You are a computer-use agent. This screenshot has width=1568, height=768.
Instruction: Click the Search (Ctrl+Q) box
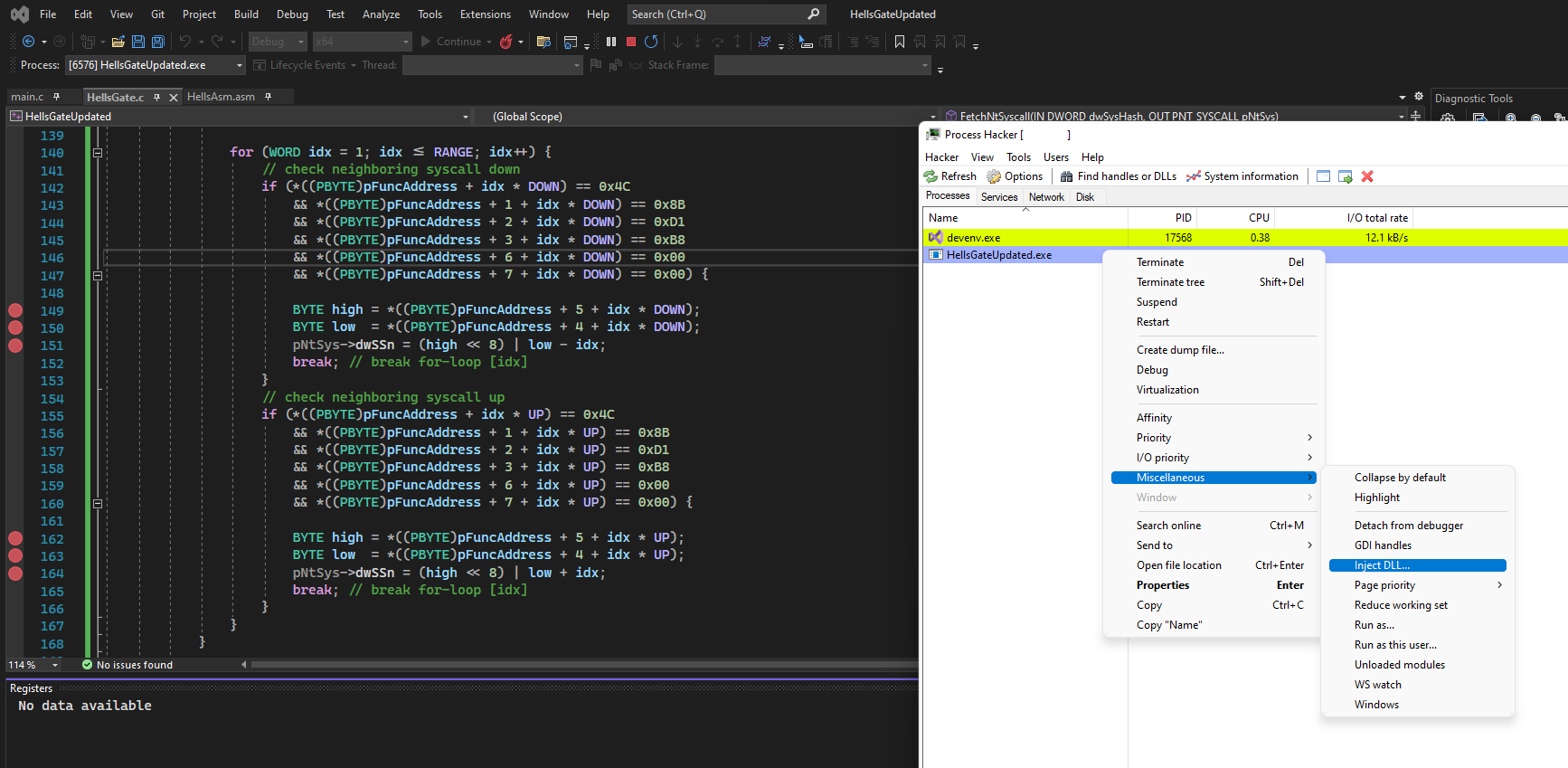coord(725,14)
